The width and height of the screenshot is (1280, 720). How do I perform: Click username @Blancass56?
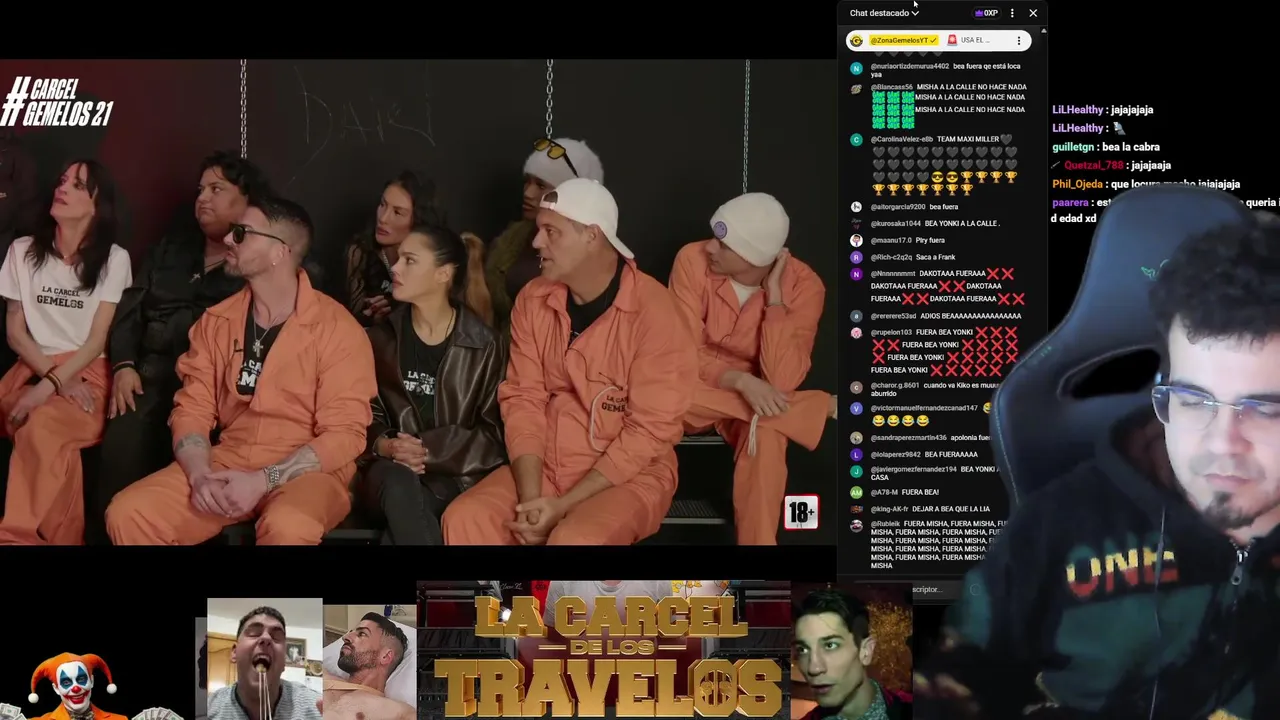891,87
